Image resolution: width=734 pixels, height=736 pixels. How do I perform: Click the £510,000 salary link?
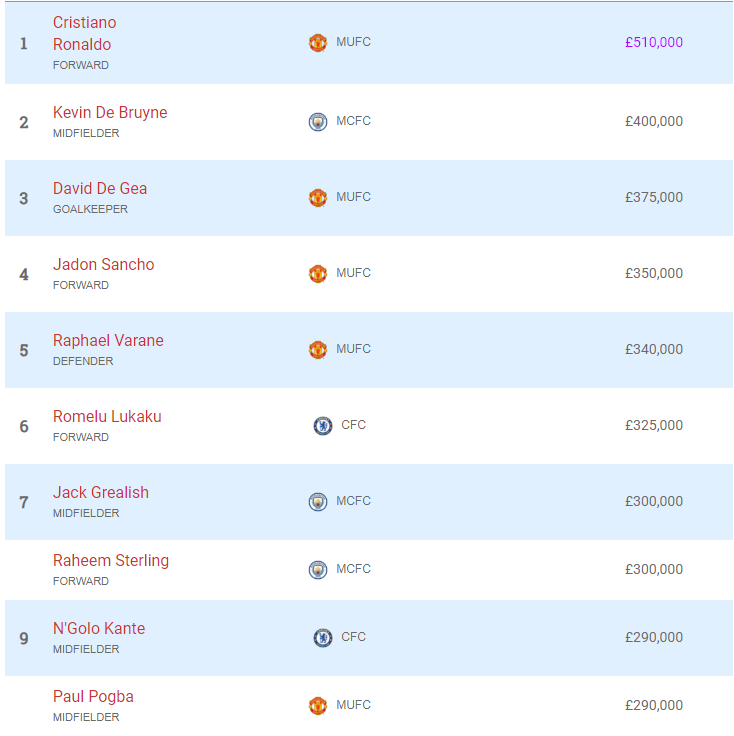pos(654,42)
